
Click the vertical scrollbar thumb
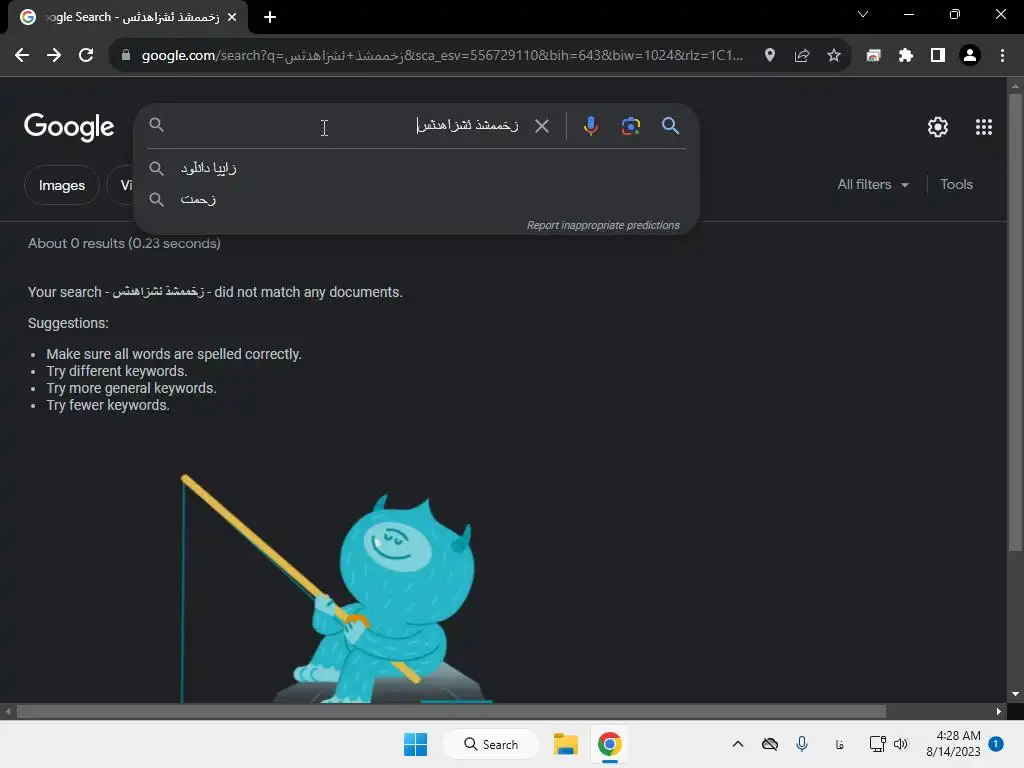tap(1015, 323)
